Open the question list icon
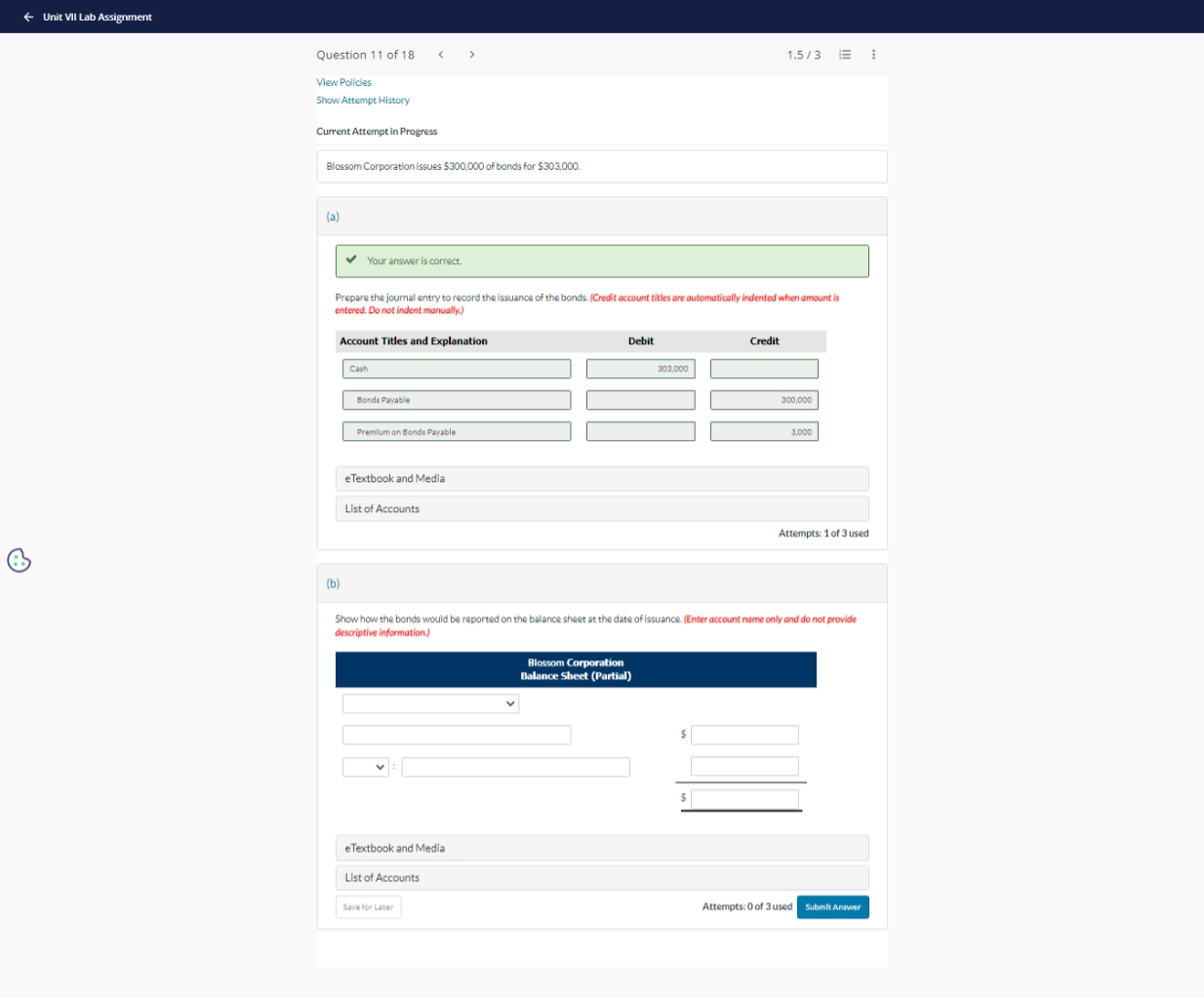1204x998 pixels. click(845, 55)
